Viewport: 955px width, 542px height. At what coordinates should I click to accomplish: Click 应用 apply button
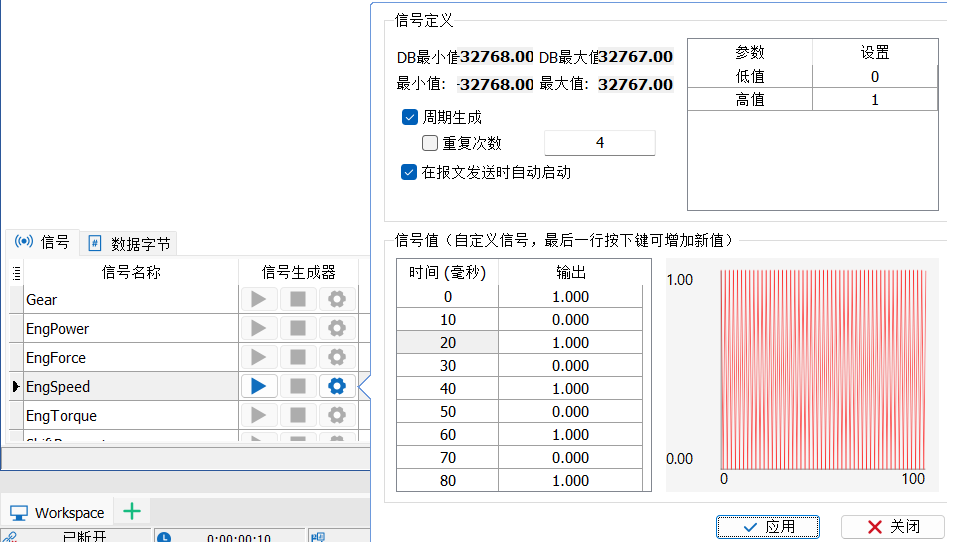tap(768, 527)
